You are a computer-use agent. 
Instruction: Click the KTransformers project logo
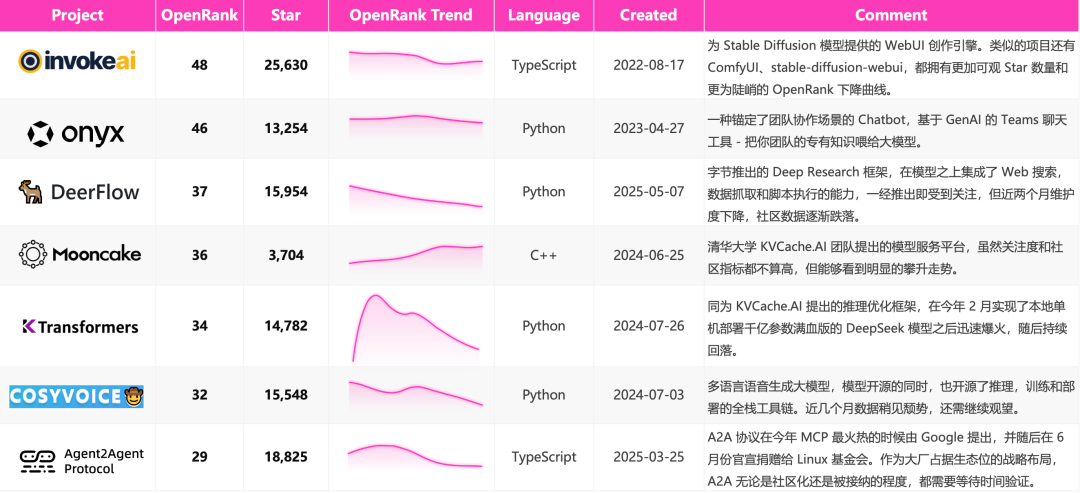click(80, 326)
